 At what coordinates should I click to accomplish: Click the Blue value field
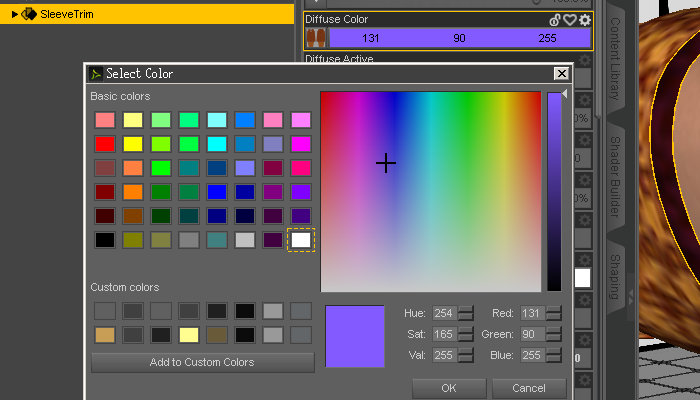tap(532, 355)
